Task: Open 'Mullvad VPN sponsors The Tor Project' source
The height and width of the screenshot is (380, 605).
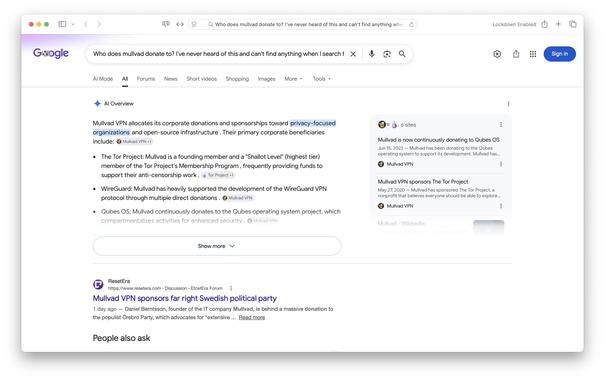Action: click(x=423, y=181)
